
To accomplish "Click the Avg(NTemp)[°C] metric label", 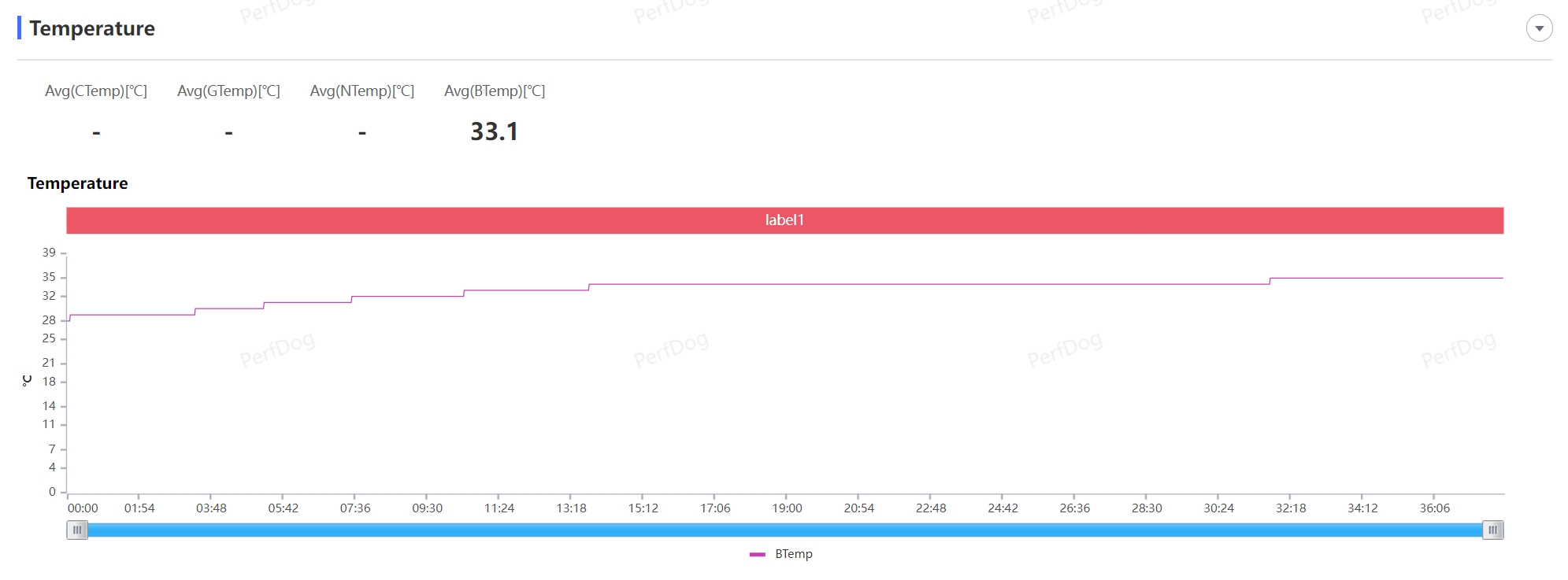I will [x=362, y=91].
